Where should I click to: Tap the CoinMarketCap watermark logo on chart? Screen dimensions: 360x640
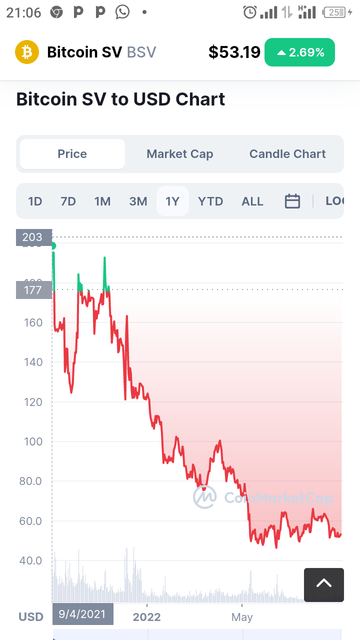263,497
